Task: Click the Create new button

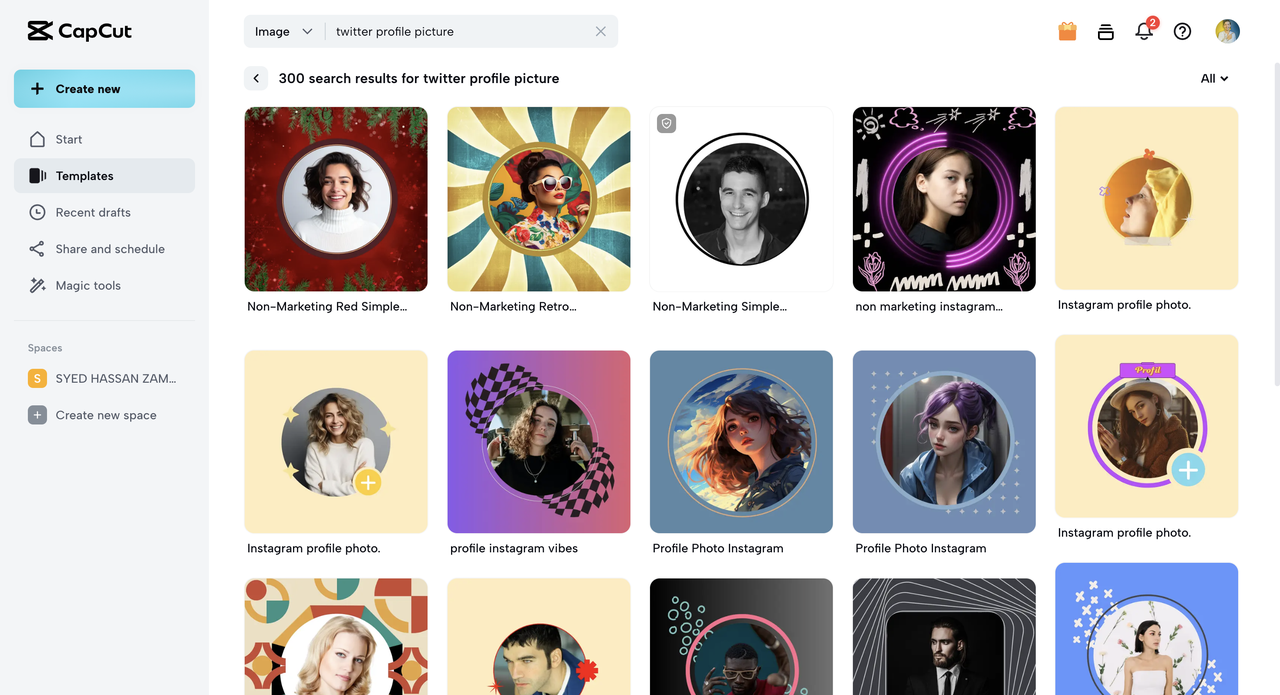Action: [x=104, y=89]
